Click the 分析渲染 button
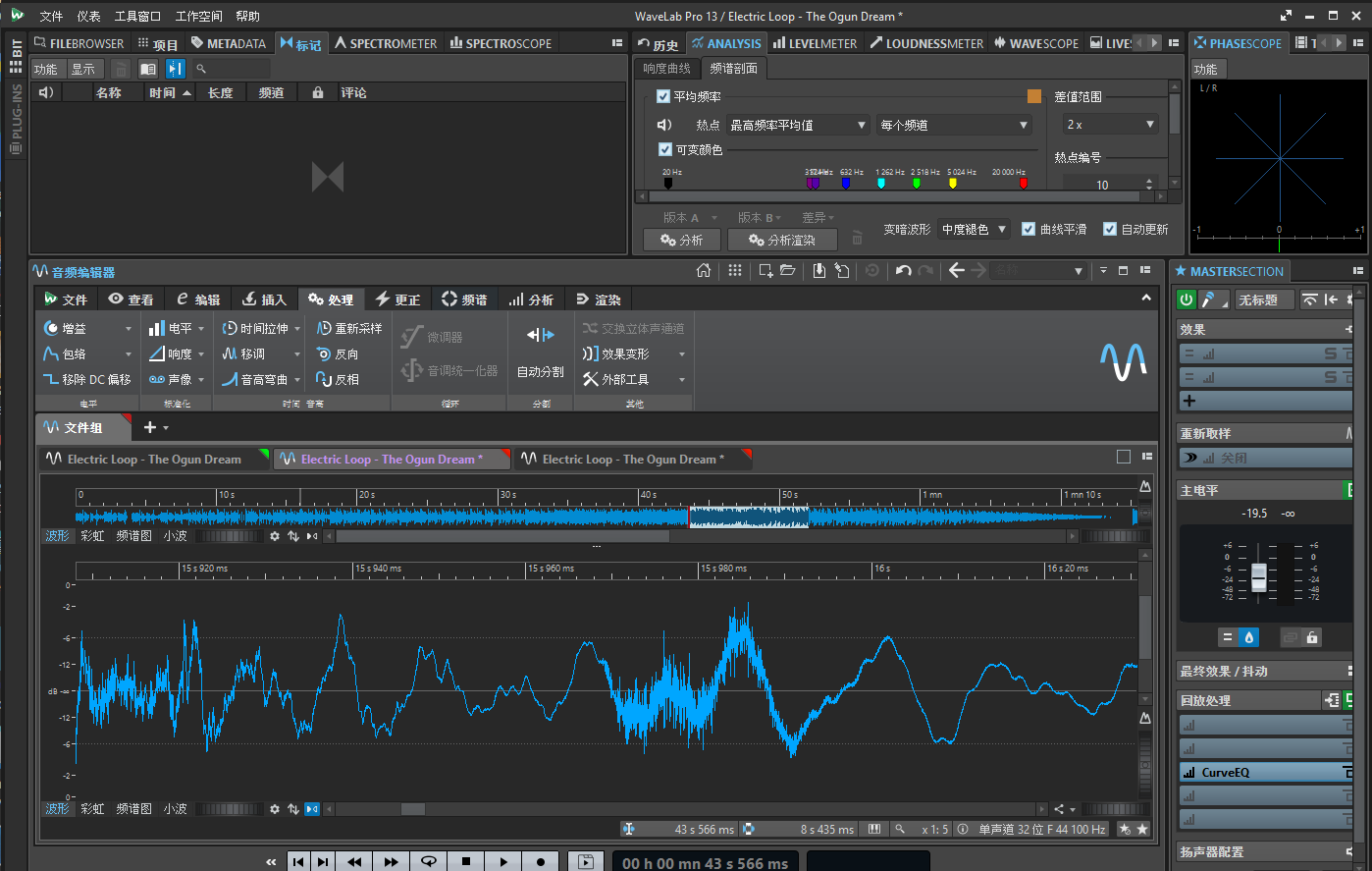Screen dimensions: 1372x871 782,240
